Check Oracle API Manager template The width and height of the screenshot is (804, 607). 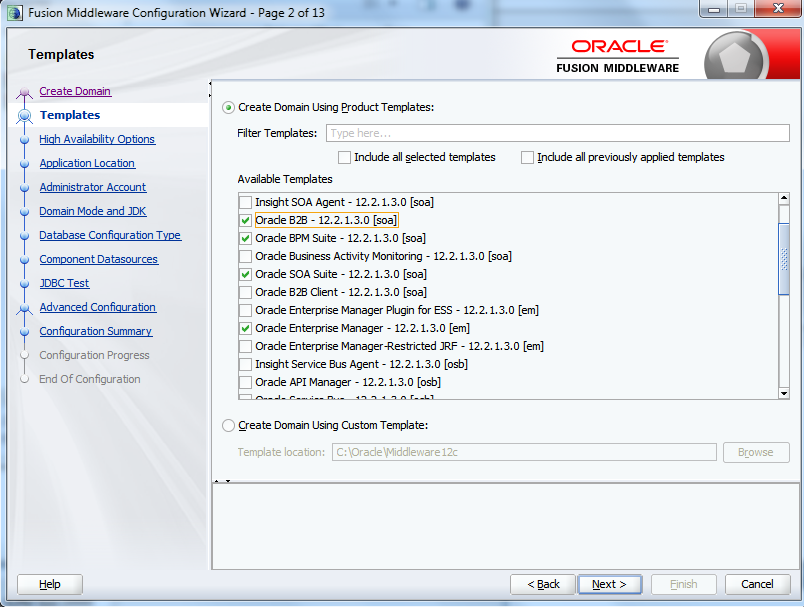[x=246, y=382]
